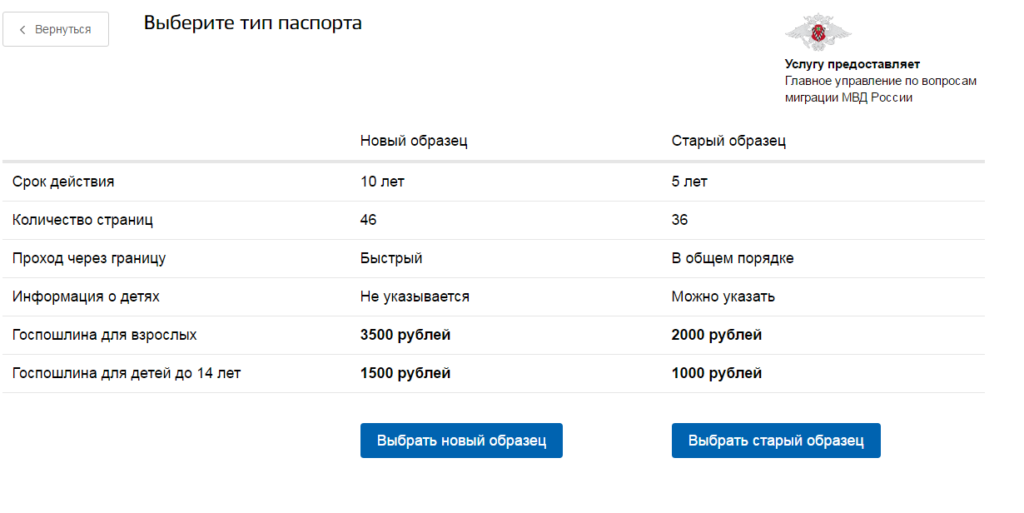The height and width of the screenshot is (513, 1024).
Task: Click "Старый образец" column header
Action: pos(728,141)
